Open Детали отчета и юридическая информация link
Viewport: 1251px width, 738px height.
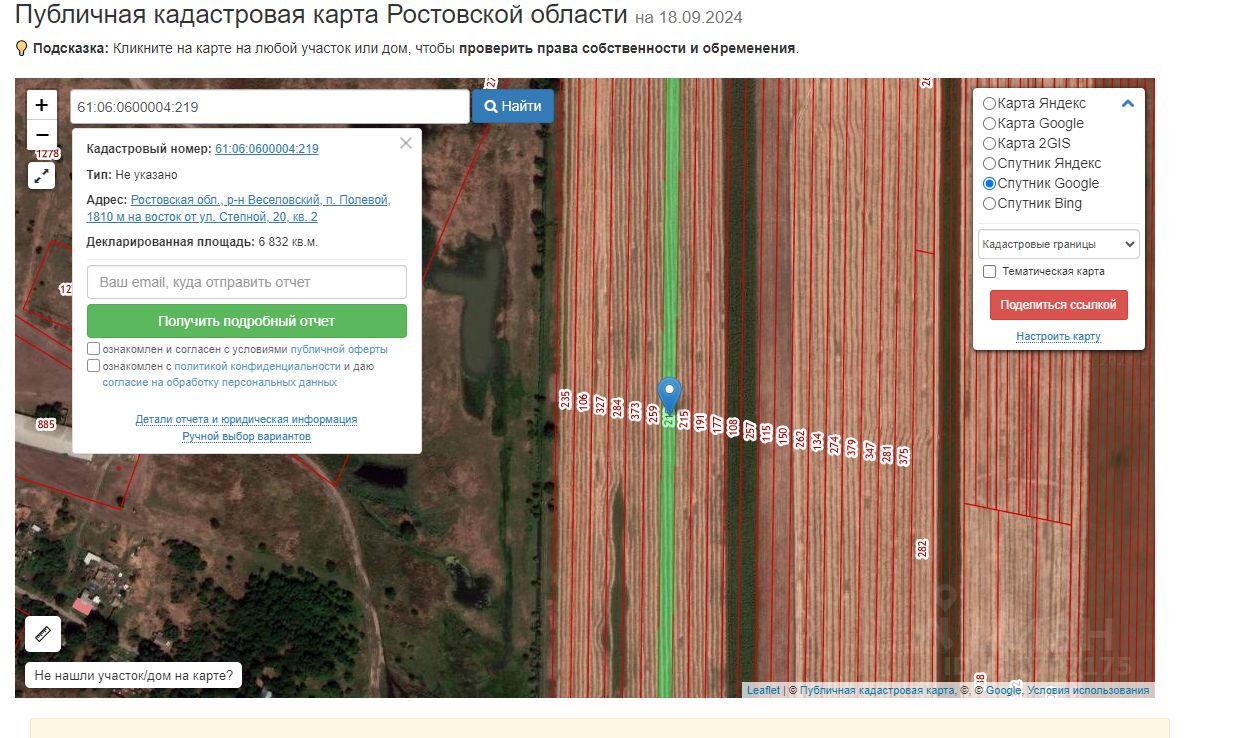point(246,419)
